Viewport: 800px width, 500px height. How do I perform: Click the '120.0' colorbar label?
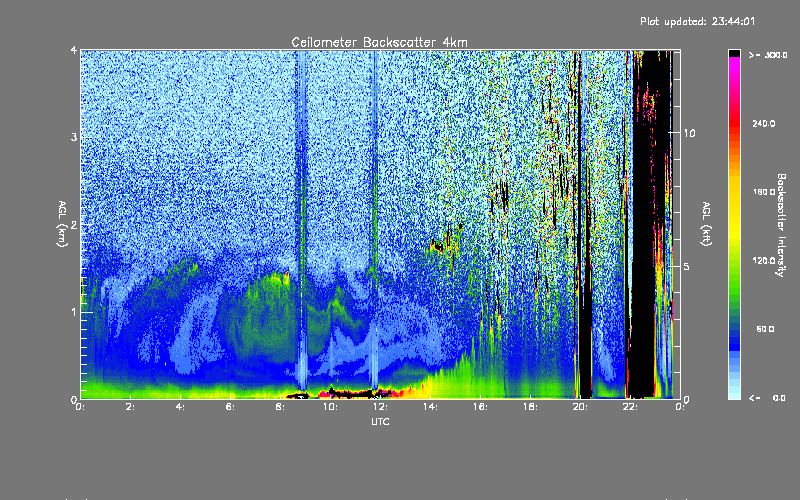[764, 260]
